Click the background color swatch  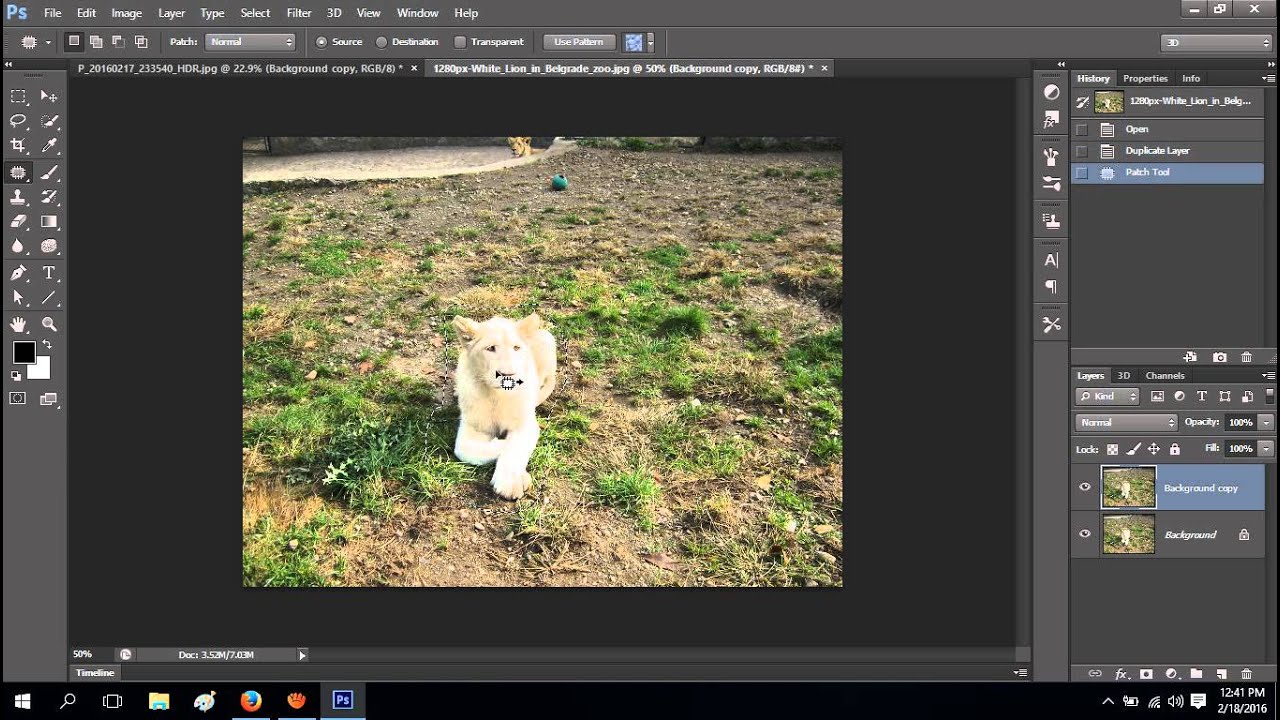[40, 371]
